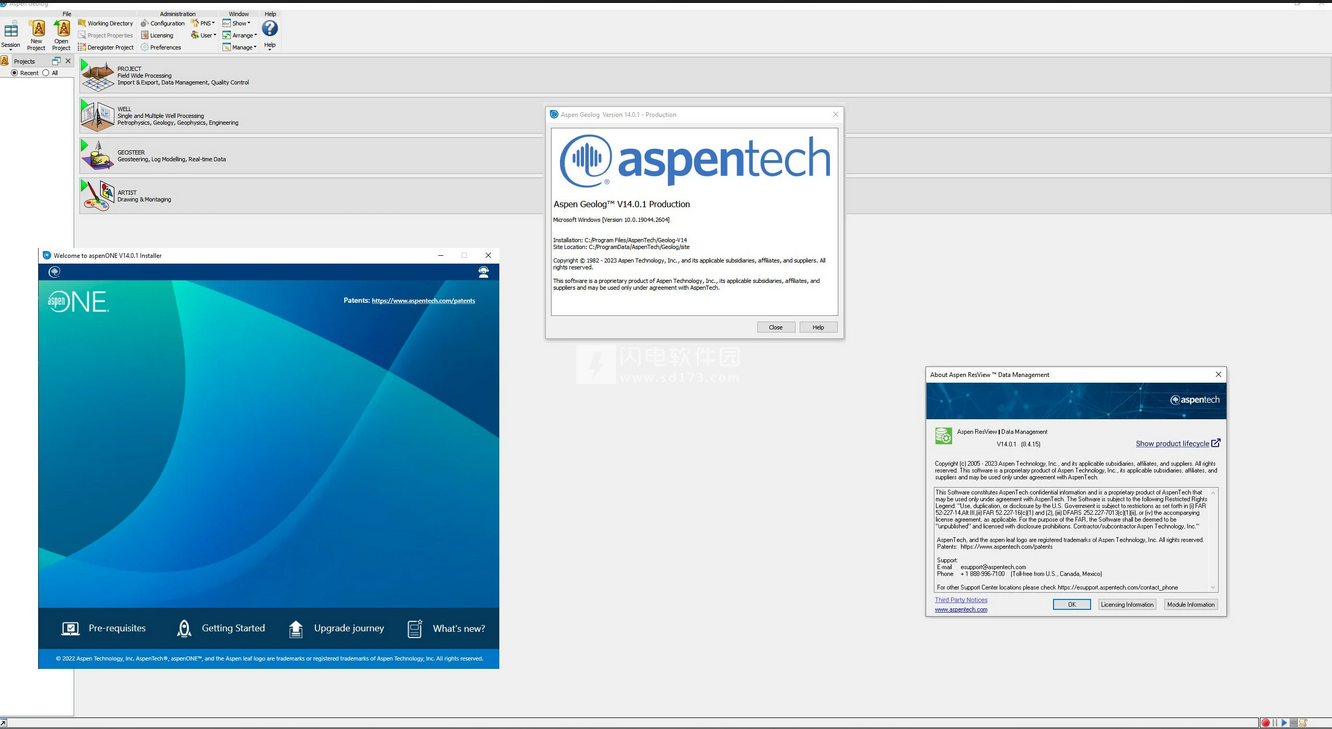Click Show product lifecycle link
Viewport: 1332px width, 729px height.
[1172, 444]
